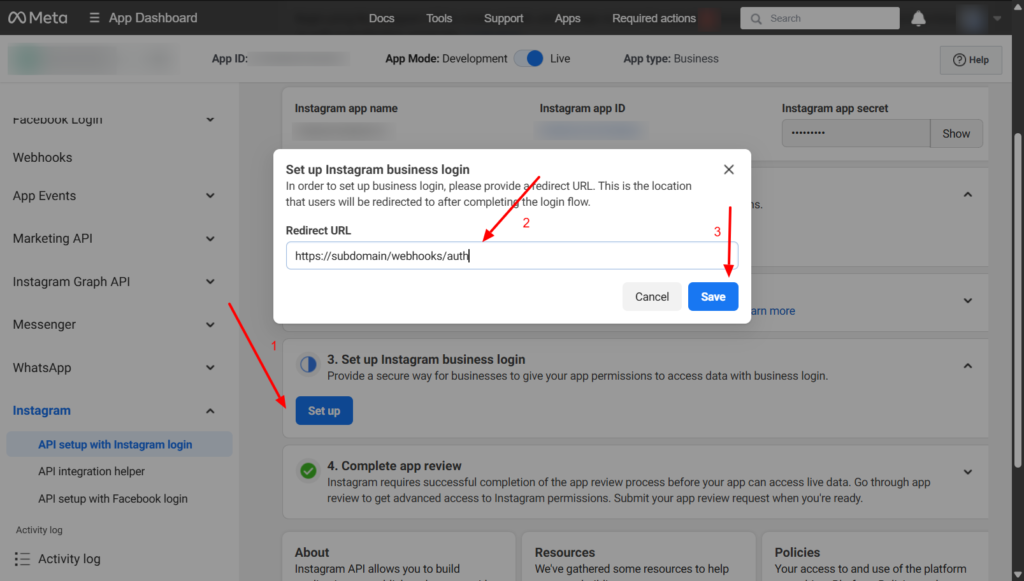Click the 'App type: Business' text

(671, 59)
